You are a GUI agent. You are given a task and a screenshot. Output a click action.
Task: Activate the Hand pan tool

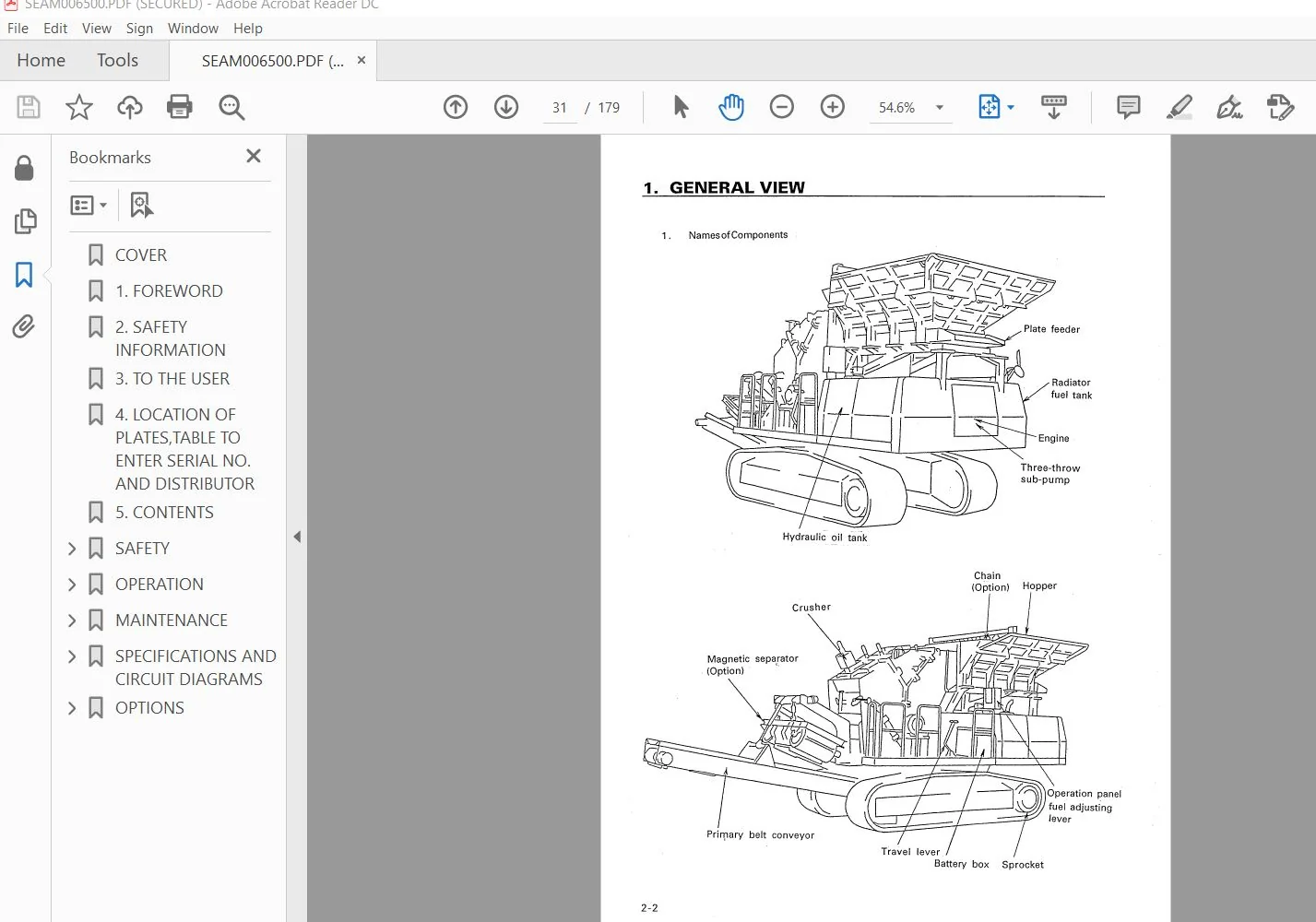[731, 108]
